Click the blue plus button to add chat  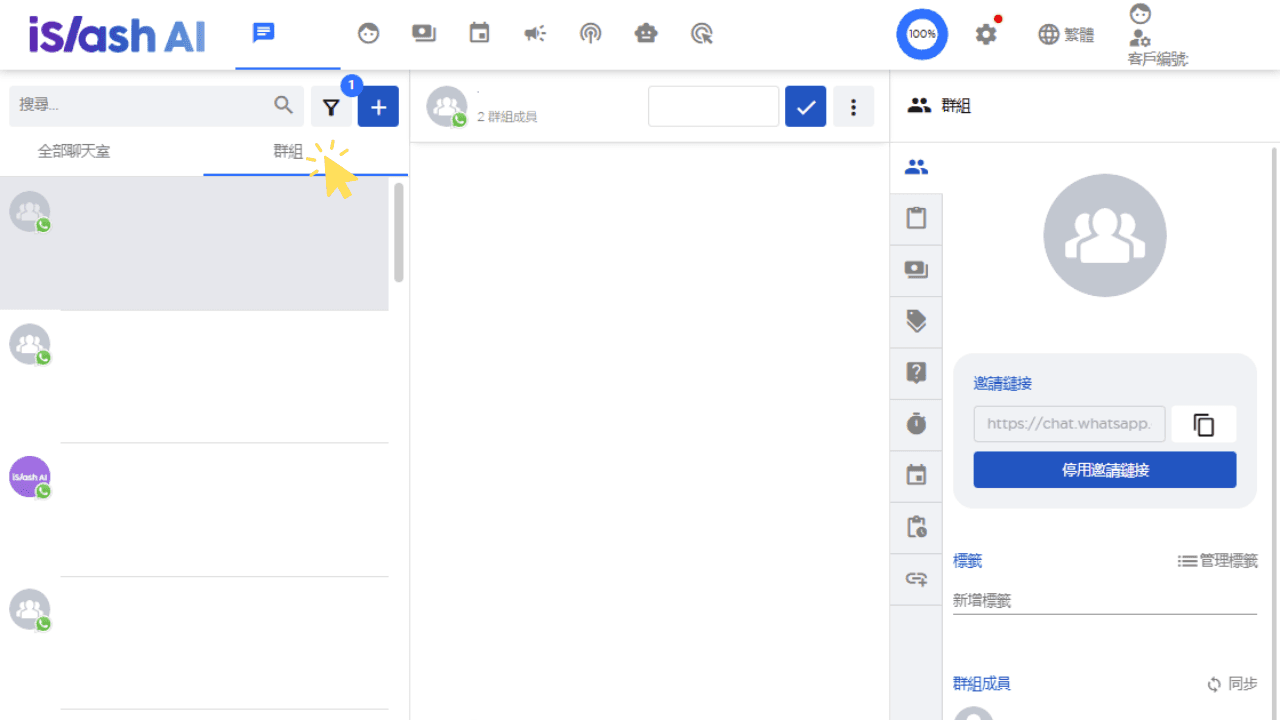378,107
